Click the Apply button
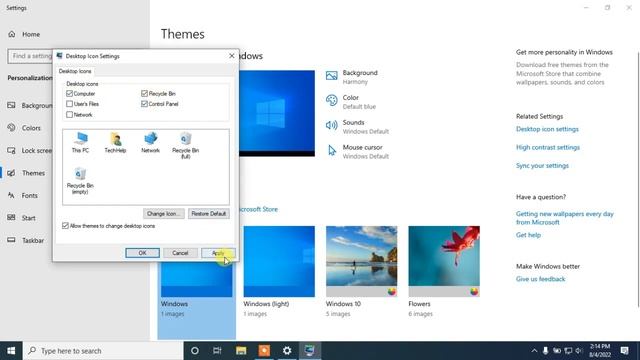 [218, 253]
